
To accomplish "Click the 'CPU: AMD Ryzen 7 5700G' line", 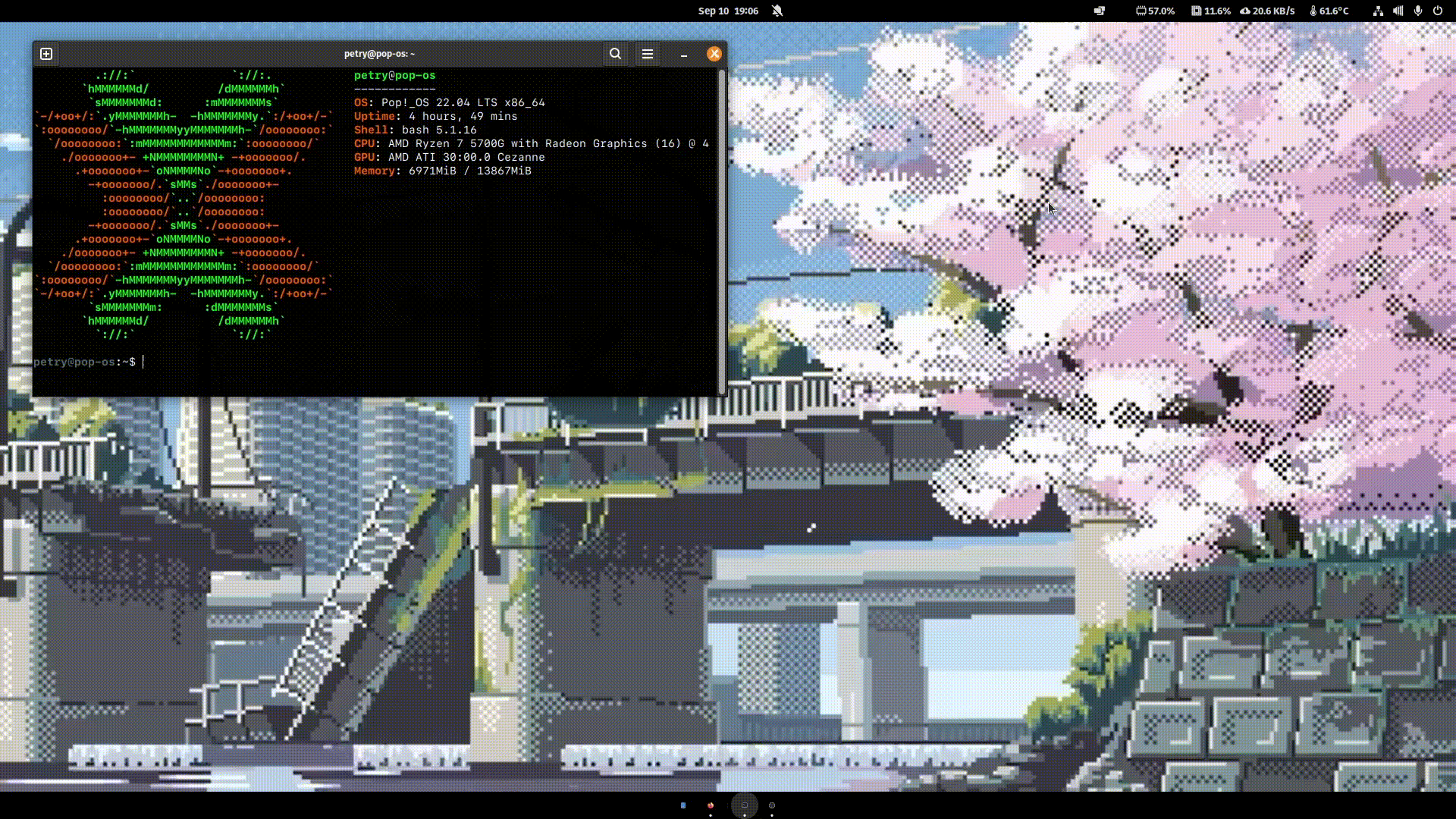I will point(531,143).
